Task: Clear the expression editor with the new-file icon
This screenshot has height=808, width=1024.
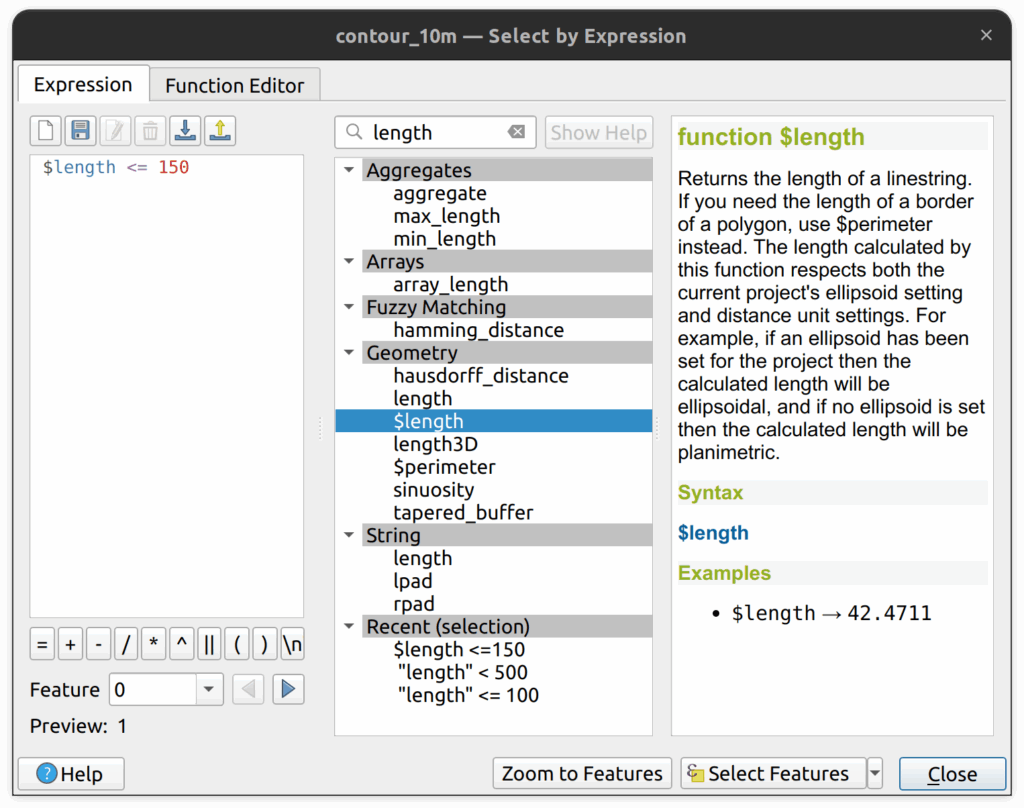Action: click(x=46, y=131)
